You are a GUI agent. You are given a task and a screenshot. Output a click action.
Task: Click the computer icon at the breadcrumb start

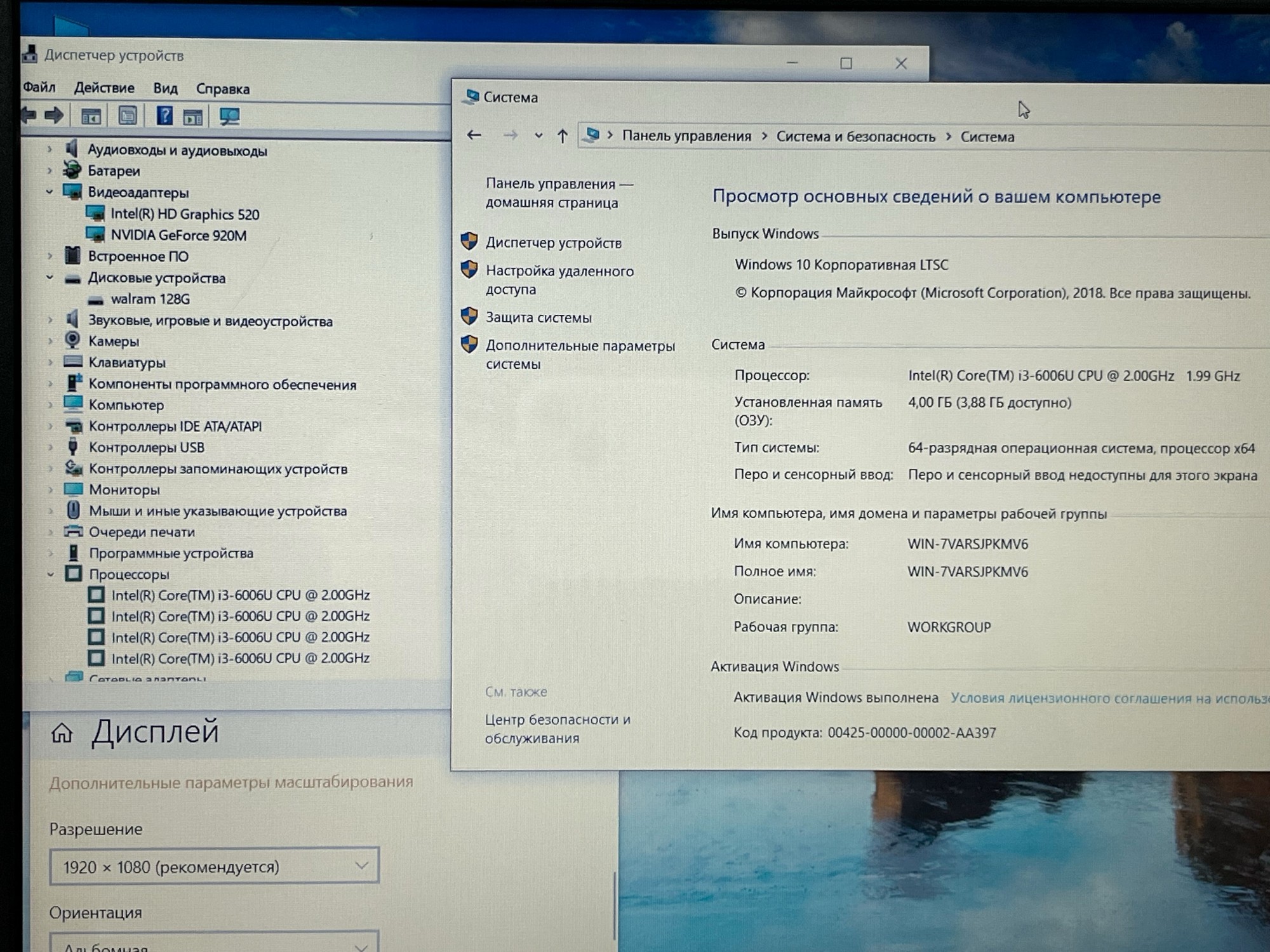[x=592, y=135]
